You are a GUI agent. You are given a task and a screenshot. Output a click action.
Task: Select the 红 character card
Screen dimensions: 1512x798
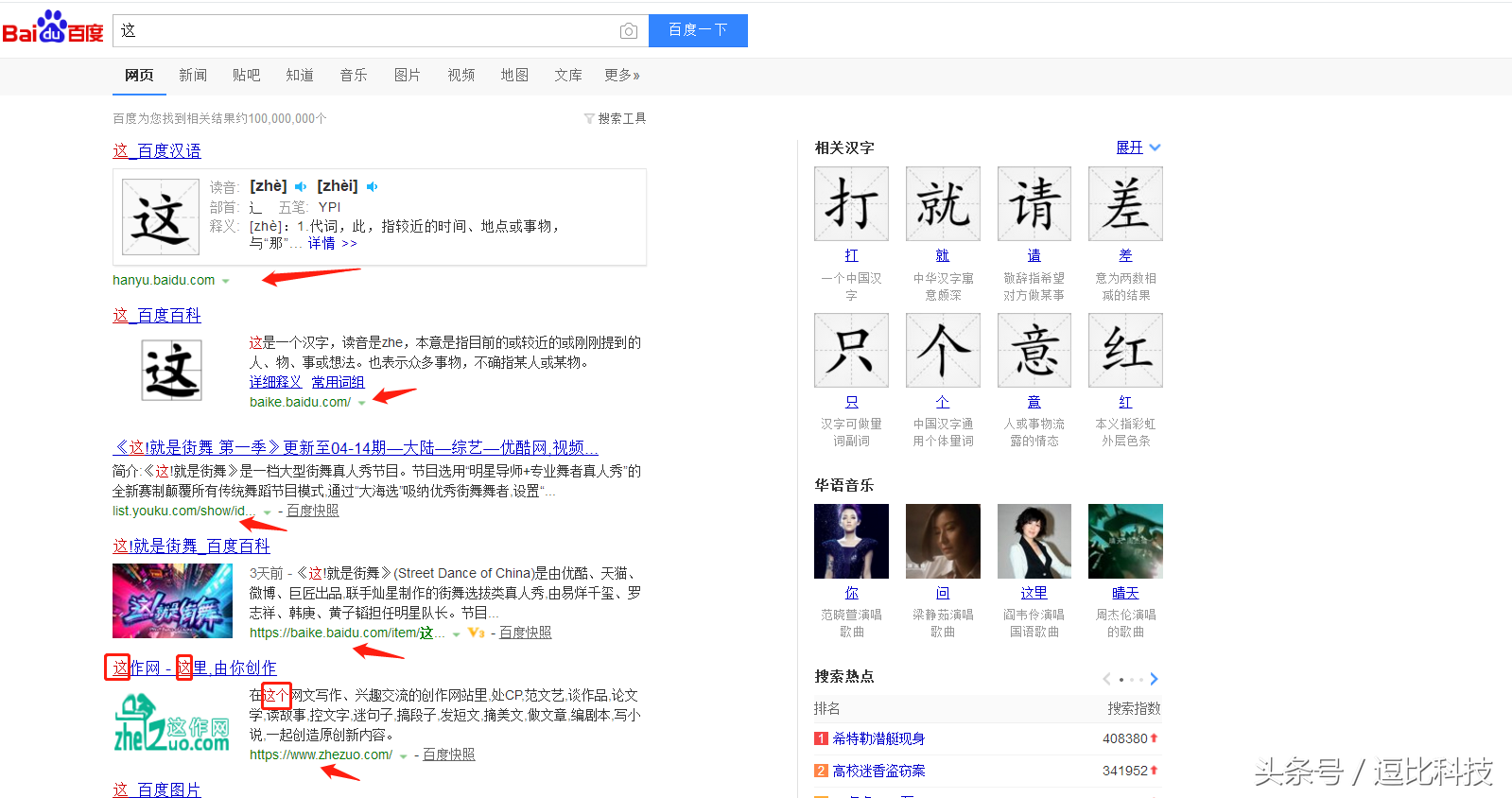pyautogui.click(x=1125, y=351)
